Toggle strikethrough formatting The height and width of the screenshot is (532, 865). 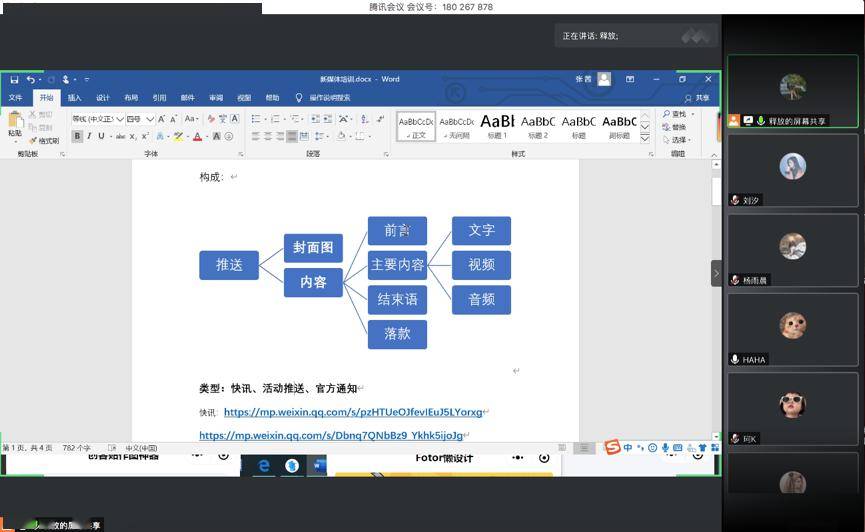(x=120, y=136)
